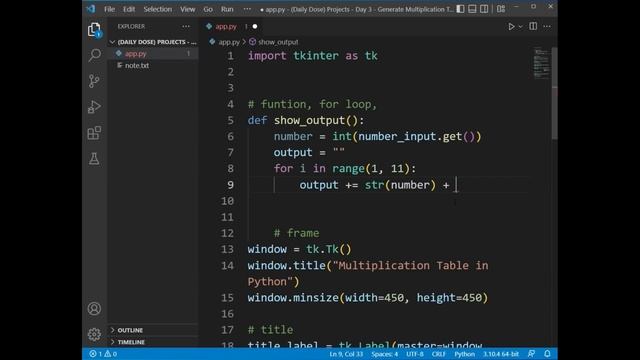Select interpreter 3.10.4 64-bit
Image resolution: width=640 pixels, height=360 pixels.
501,354
